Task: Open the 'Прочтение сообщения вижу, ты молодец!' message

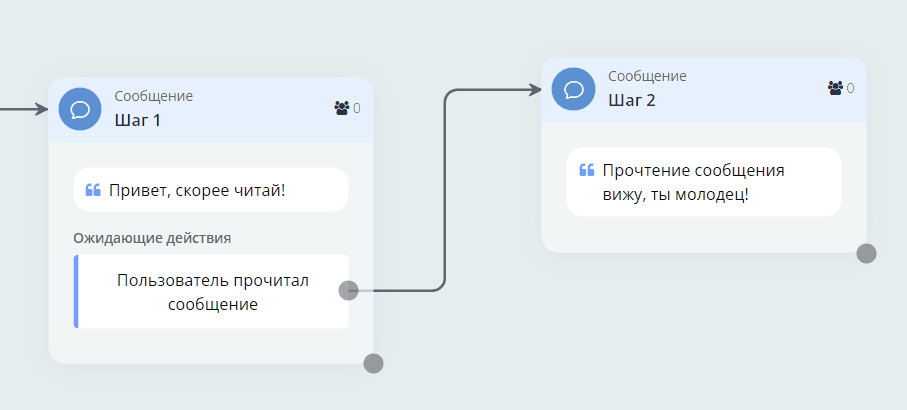Action: pyautogui.click(x=703, y=182)
